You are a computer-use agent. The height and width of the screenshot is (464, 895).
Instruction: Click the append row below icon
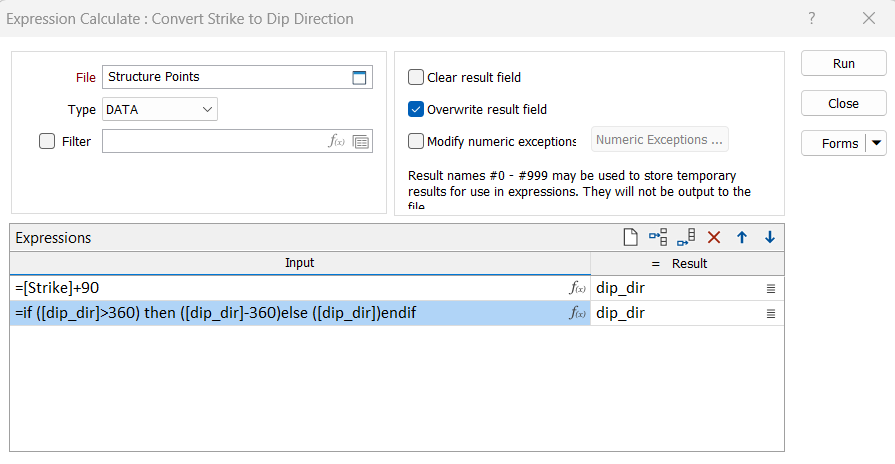[x=686, y=237]
